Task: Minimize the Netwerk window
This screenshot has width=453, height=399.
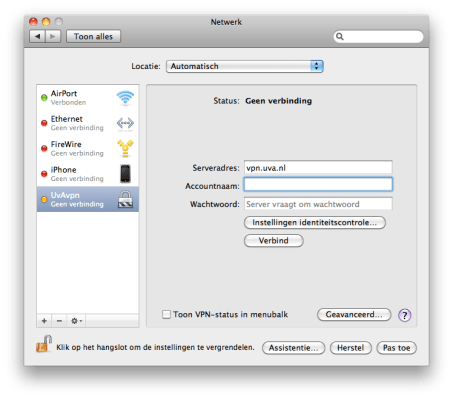Action: pos(46,22)
